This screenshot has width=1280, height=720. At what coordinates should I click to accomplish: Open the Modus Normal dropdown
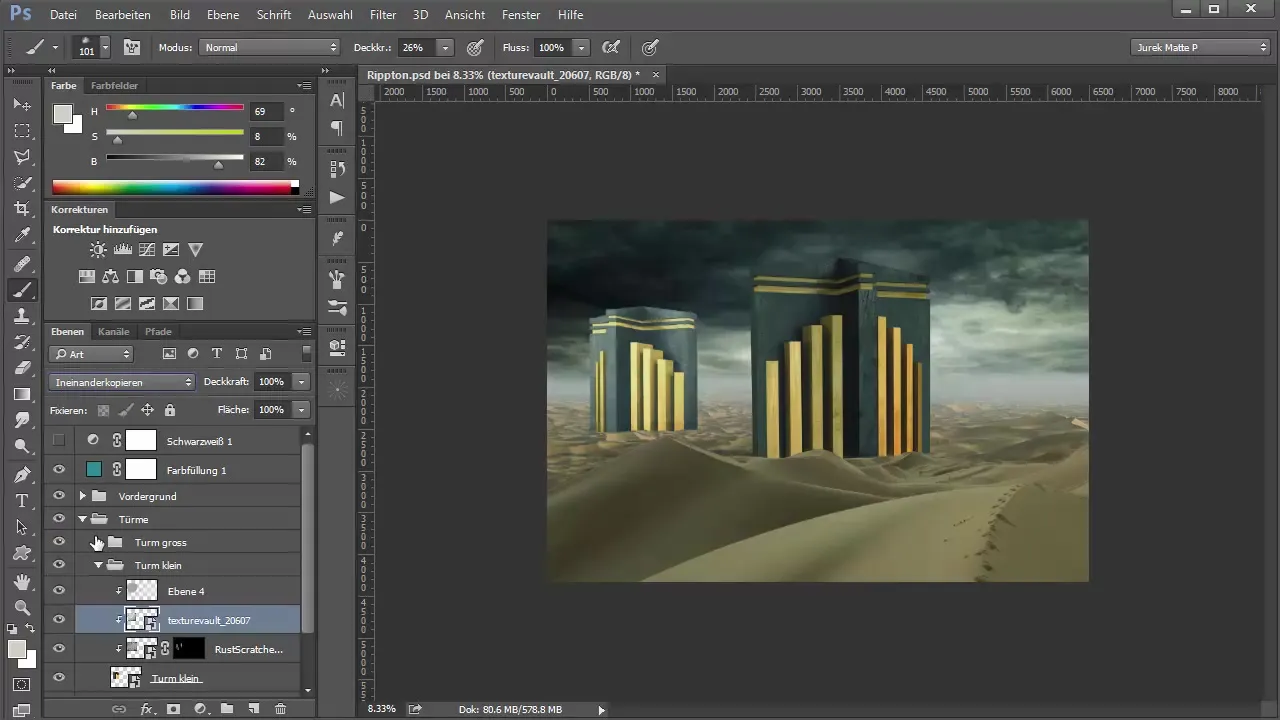point(269,47)
